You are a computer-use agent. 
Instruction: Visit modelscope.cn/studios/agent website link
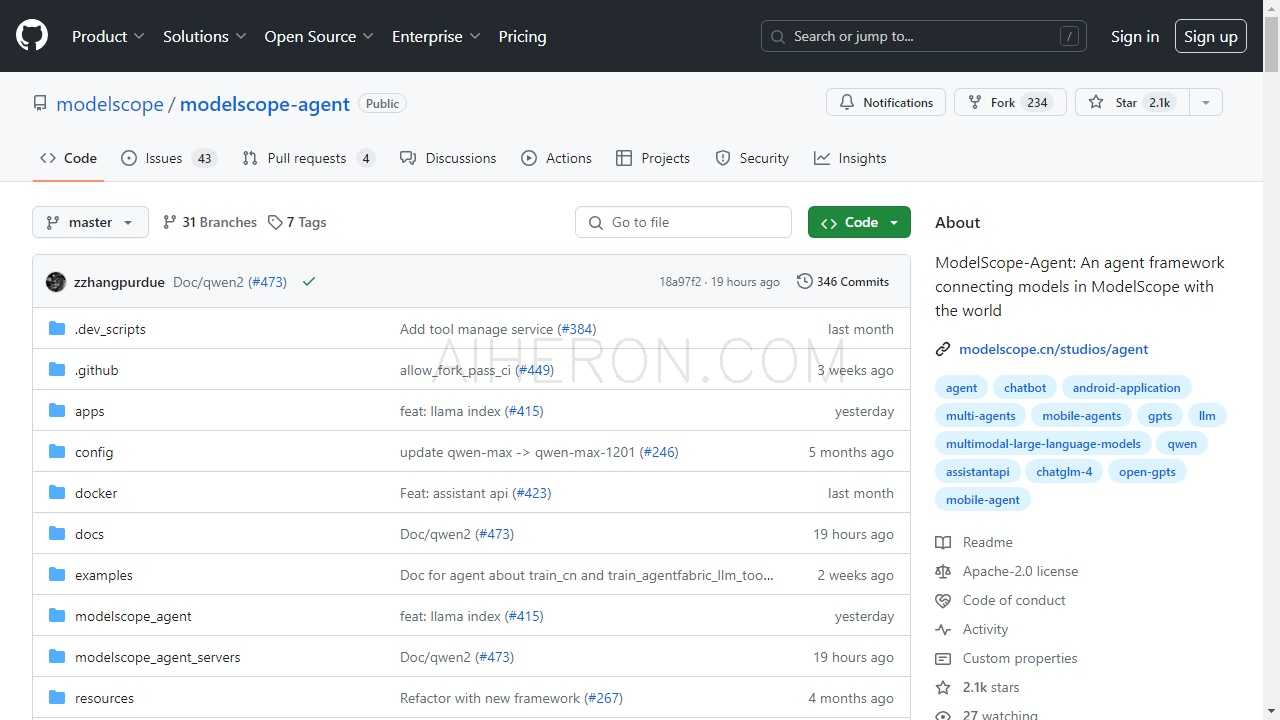[x=1054, y=349]
